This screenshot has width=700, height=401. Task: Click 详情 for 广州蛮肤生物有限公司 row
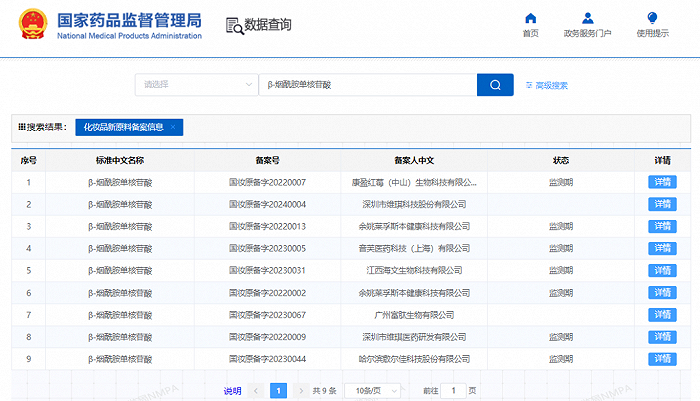(662, 315)
